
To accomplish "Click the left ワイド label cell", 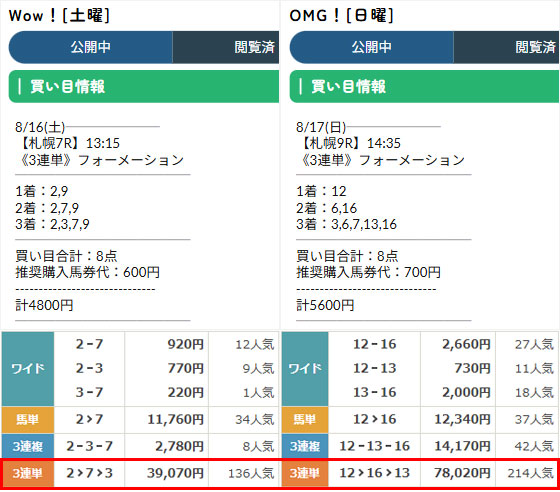I will tap(28, 368).
